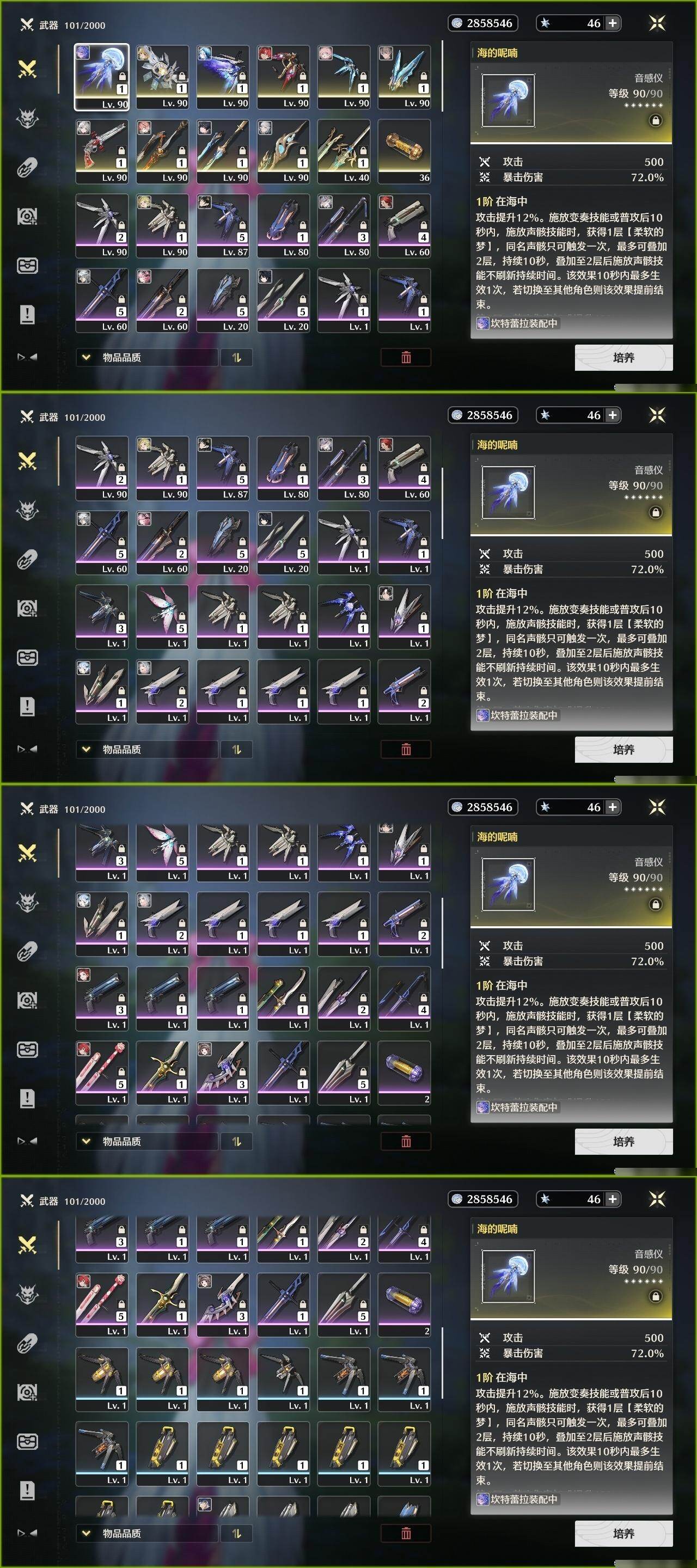Viewport: 697px width, 1568px height.
Task: Expand the sidebar arrow toggle in the first screenshot
Action: pyautogui.click(x=27, y=357)
